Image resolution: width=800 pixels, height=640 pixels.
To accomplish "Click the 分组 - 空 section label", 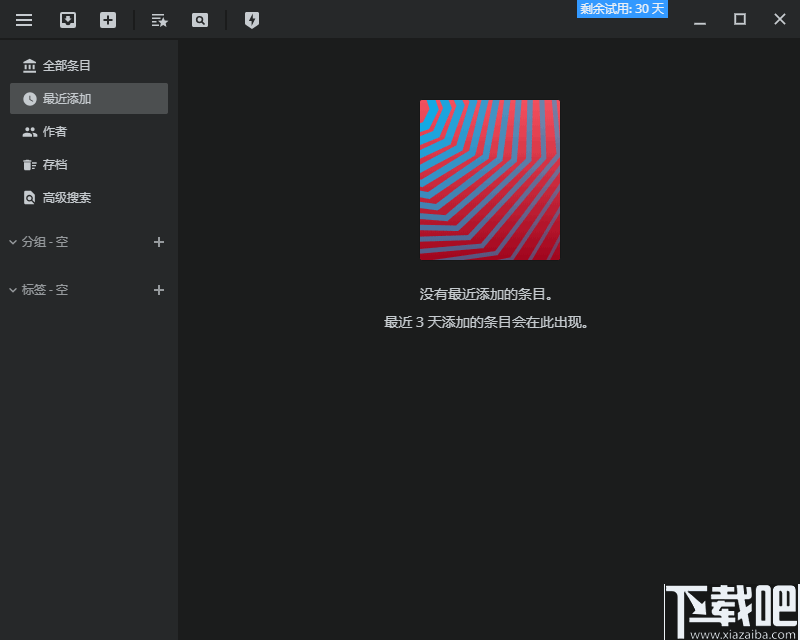I will [x=45, y=242].
